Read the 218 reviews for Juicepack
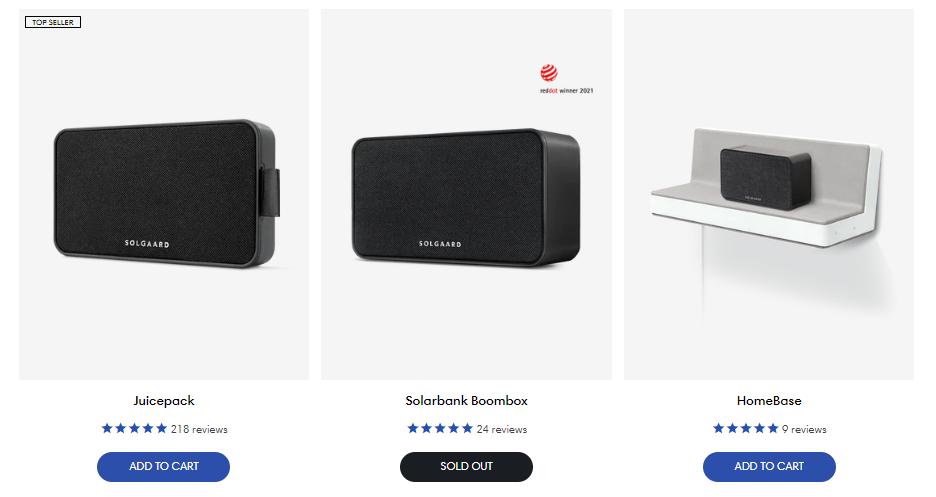The image size is (936, 497). point(199,429)
